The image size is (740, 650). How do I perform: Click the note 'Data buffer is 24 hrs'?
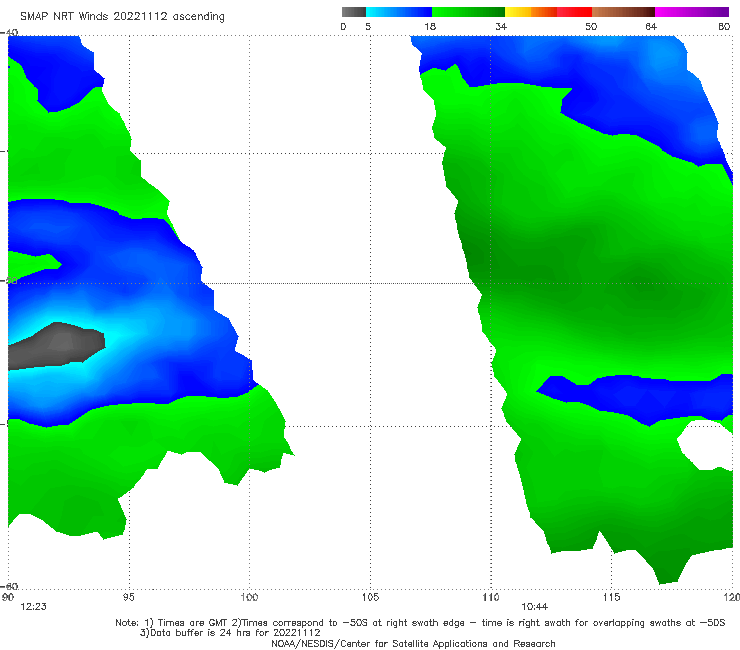click(230, 633)
